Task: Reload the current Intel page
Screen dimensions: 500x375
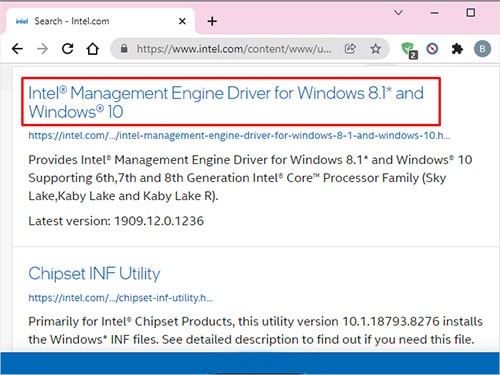Action: pos(68,49)
